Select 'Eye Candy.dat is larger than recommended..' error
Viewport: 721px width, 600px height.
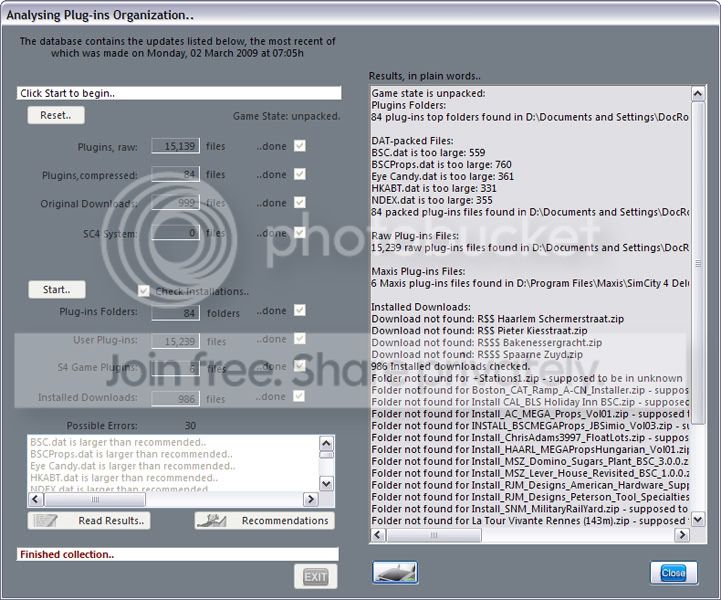coord(133,466)
